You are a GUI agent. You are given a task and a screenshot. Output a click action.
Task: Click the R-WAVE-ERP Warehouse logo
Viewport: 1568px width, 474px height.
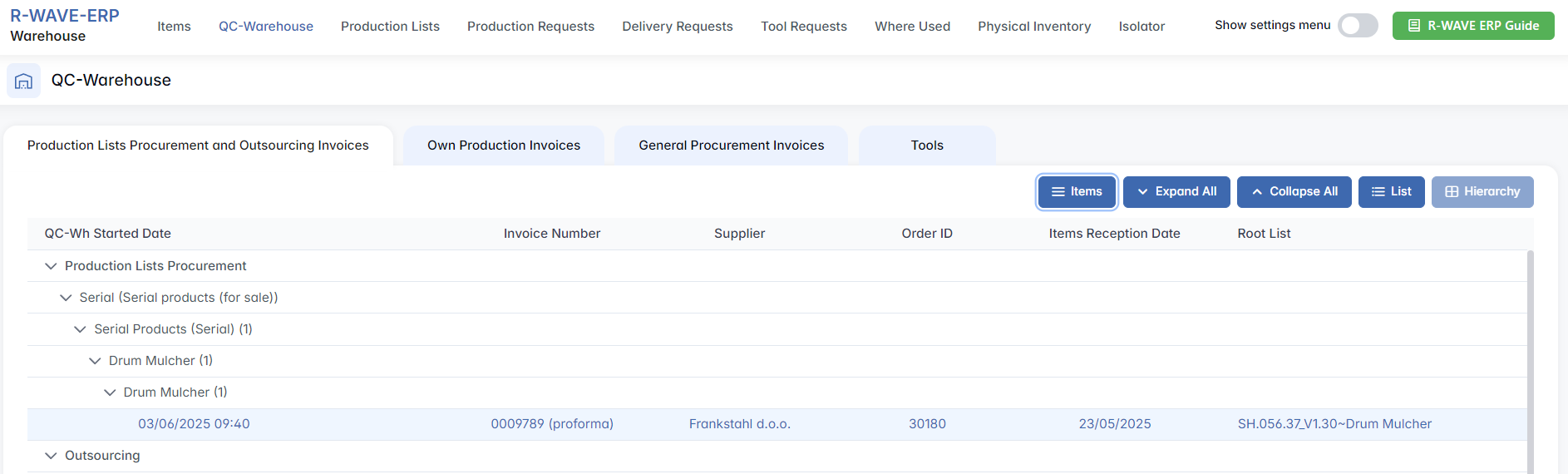pyautogui.click(x=64, y=25)
